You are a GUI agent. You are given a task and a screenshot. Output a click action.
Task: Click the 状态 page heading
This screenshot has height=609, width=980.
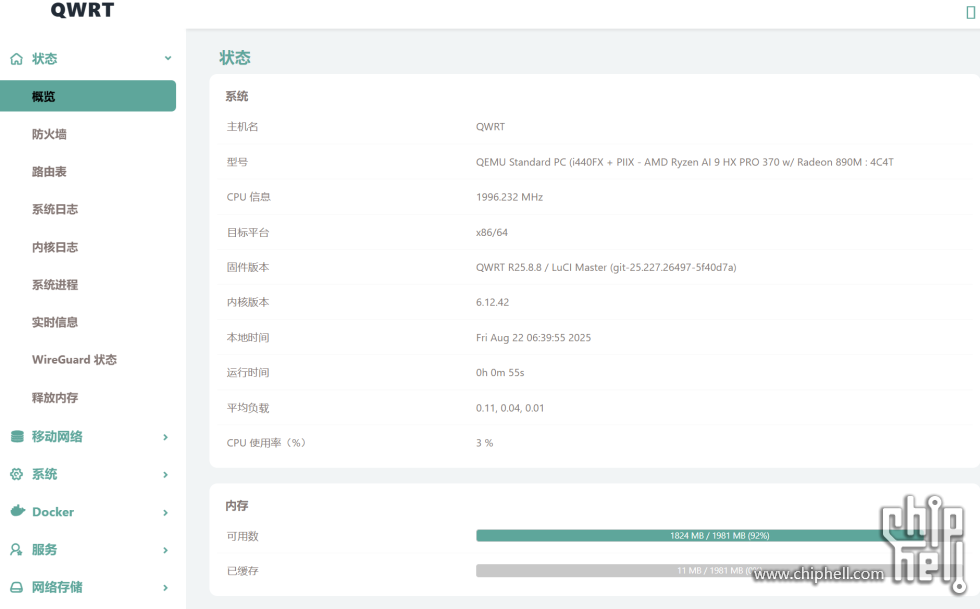pyautogui.click(x=235, y=58)
